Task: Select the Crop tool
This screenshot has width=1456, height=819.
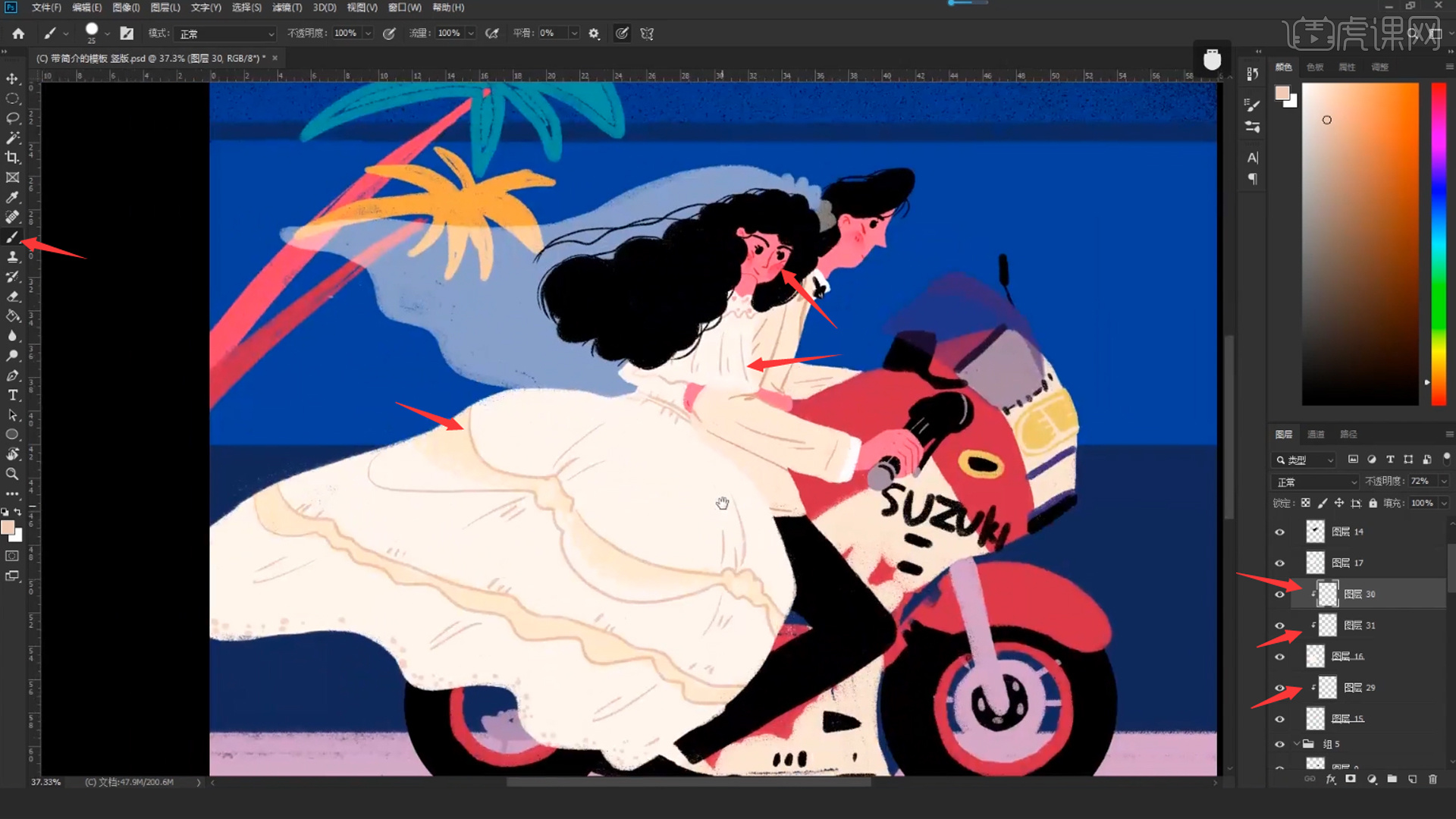Action: [12, 158]
